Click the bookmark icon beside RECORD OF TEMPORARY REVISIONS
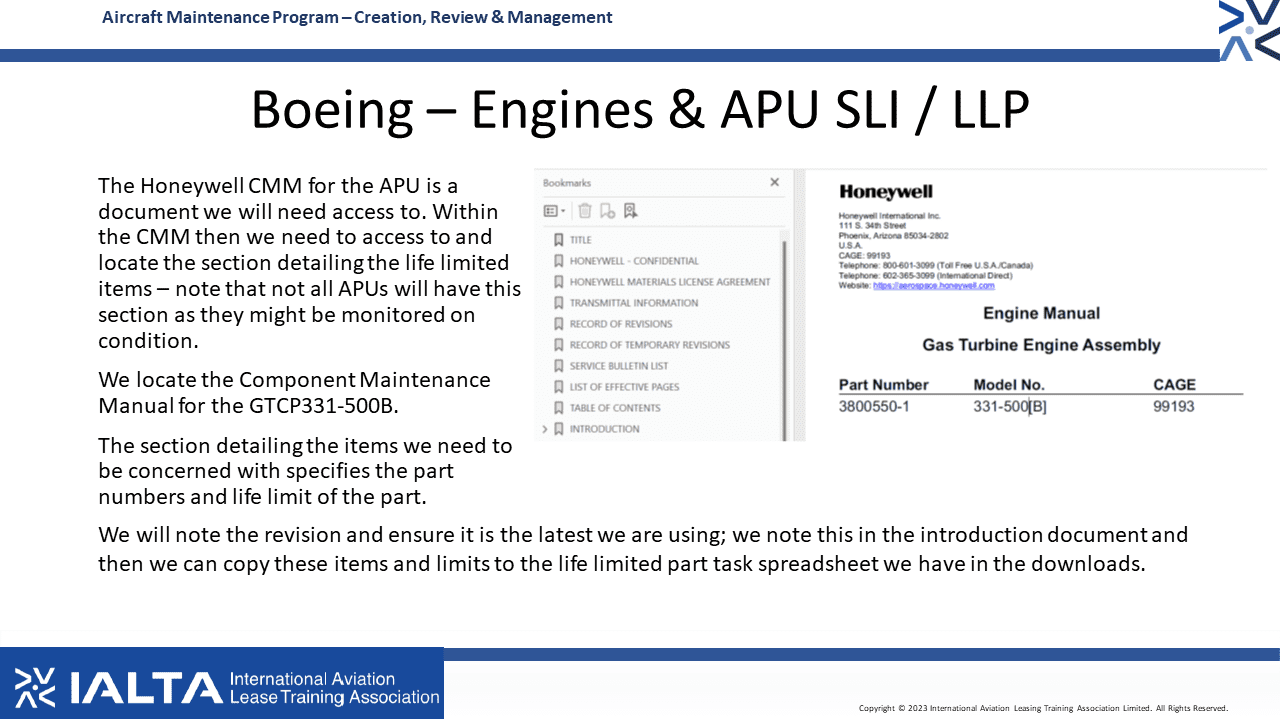Screen dimensions: 1280x720 tap(559, 345)
